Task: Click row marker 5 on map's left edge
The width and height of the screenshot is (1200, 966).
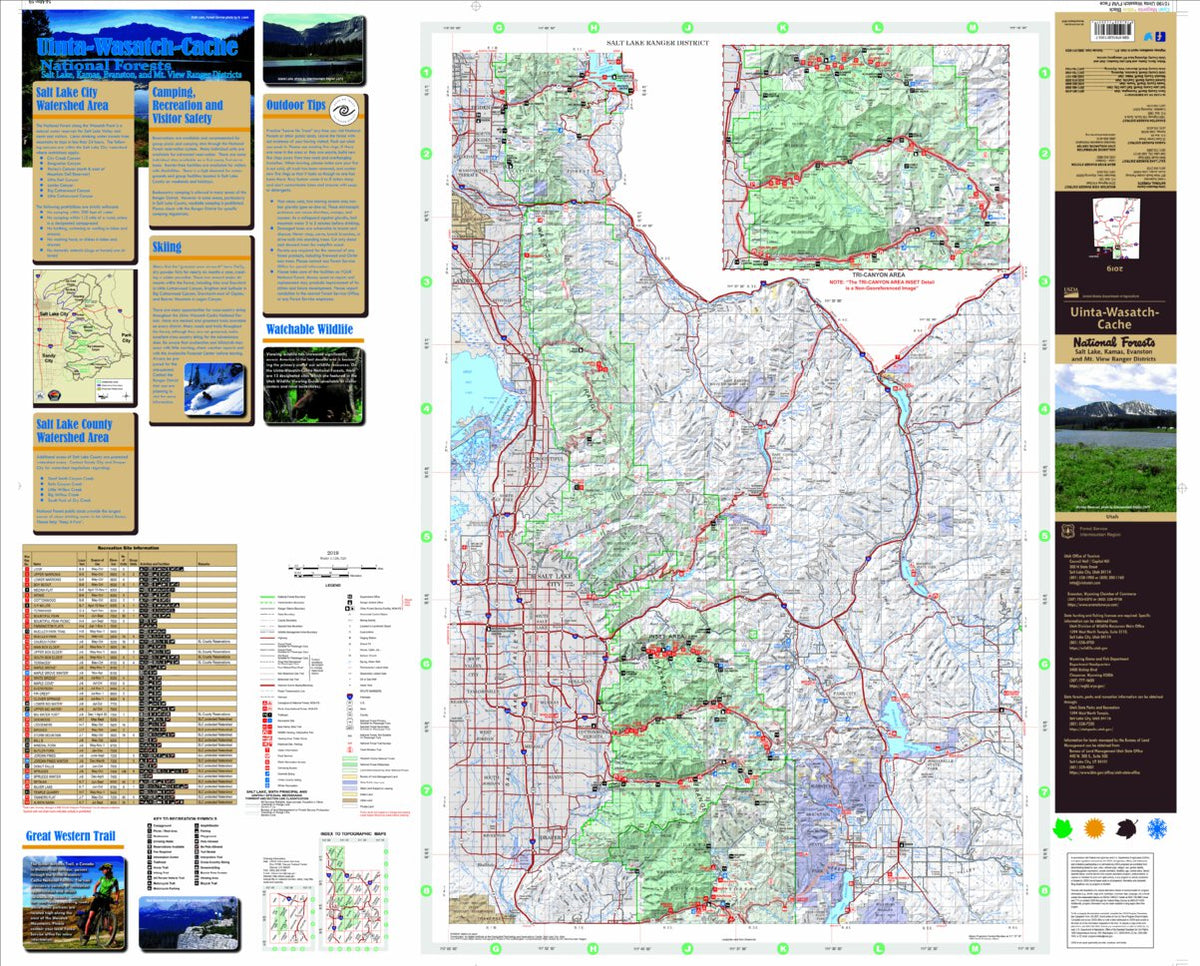Action: pyautogui.click(x=427, y=536)
